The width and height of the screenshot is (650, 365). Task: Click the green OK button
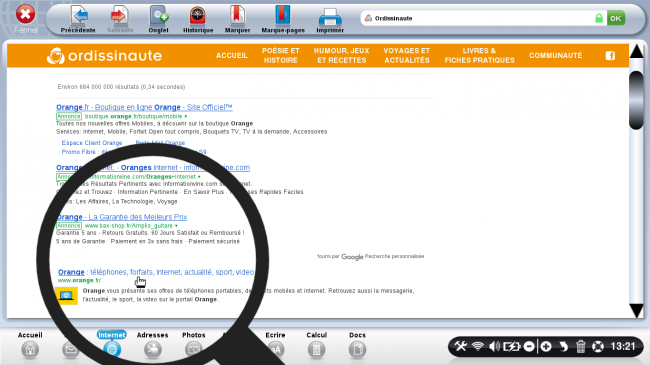[x=616, y=18]
